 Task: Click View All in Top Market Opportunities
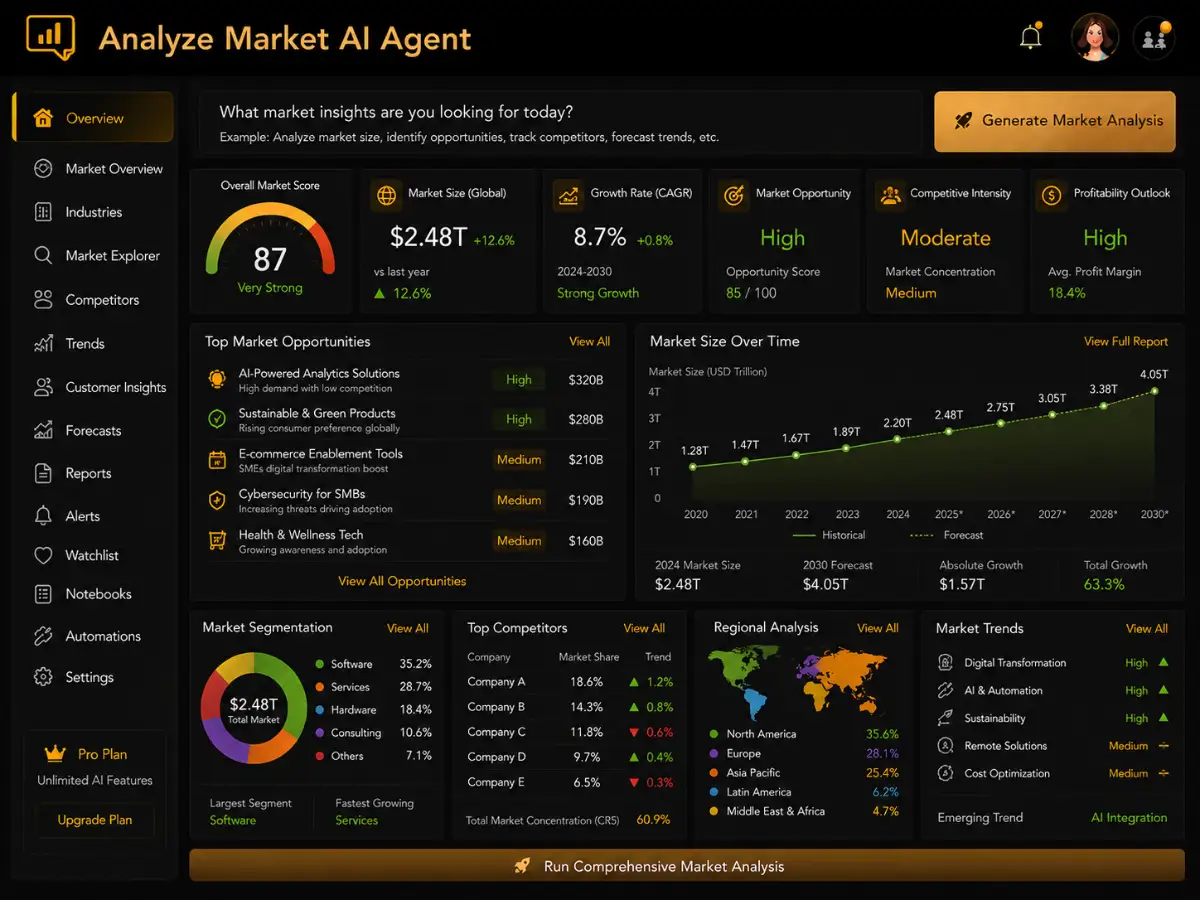[589, 342]
